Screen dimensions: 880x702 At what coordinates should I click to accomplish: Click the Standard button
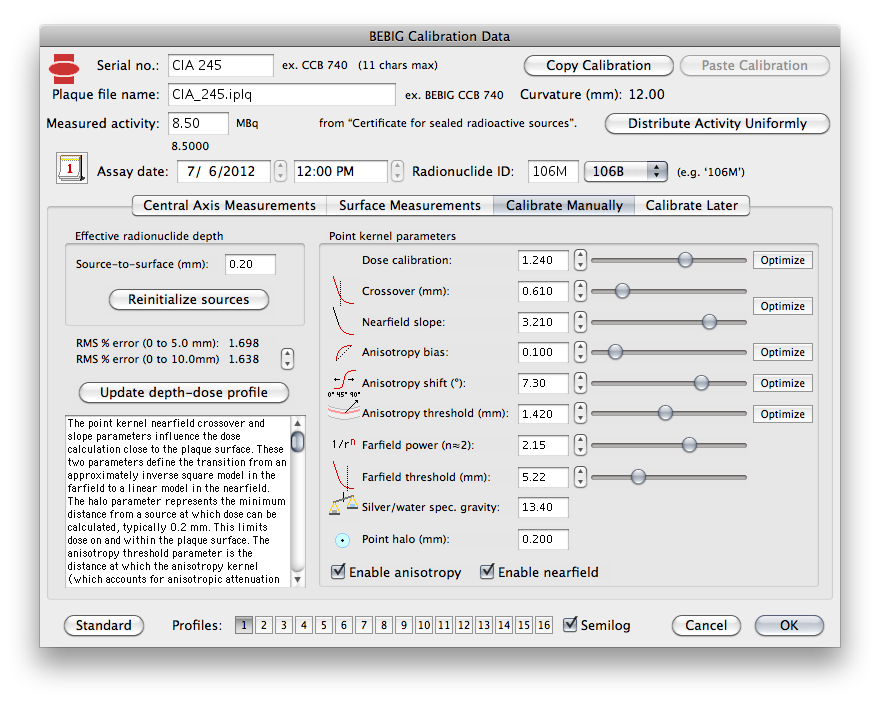104,625
